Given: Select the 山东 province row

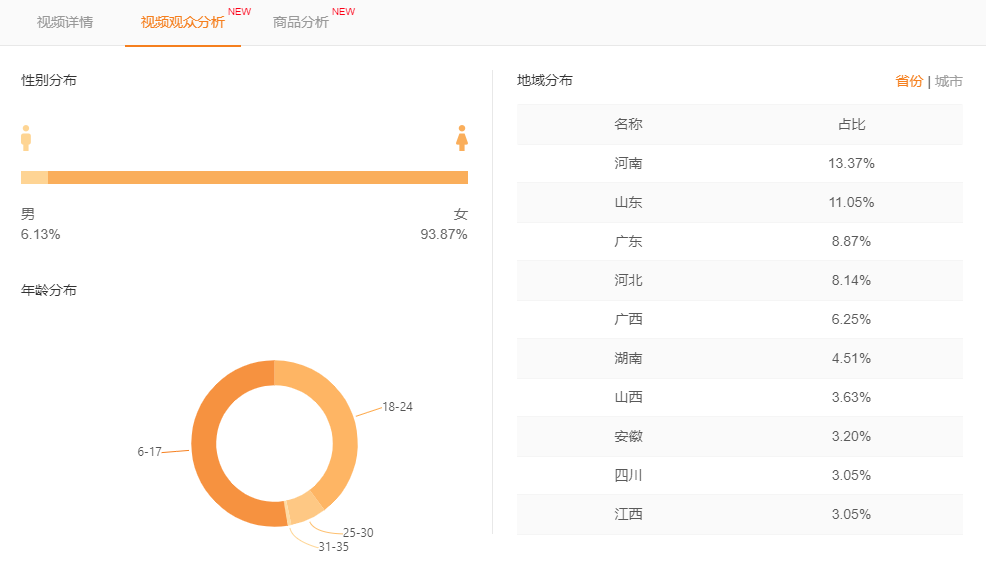Looking at the screenshot, I should (x=739, y=202).
